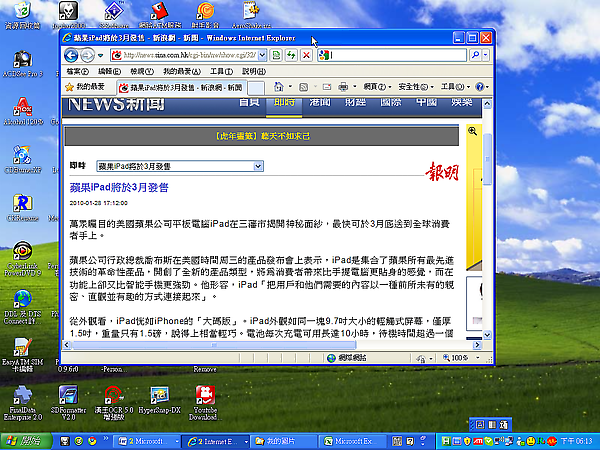Toggle the Compatibility View icon
Screen dimensions: 600x450
(x=276, y=55)
